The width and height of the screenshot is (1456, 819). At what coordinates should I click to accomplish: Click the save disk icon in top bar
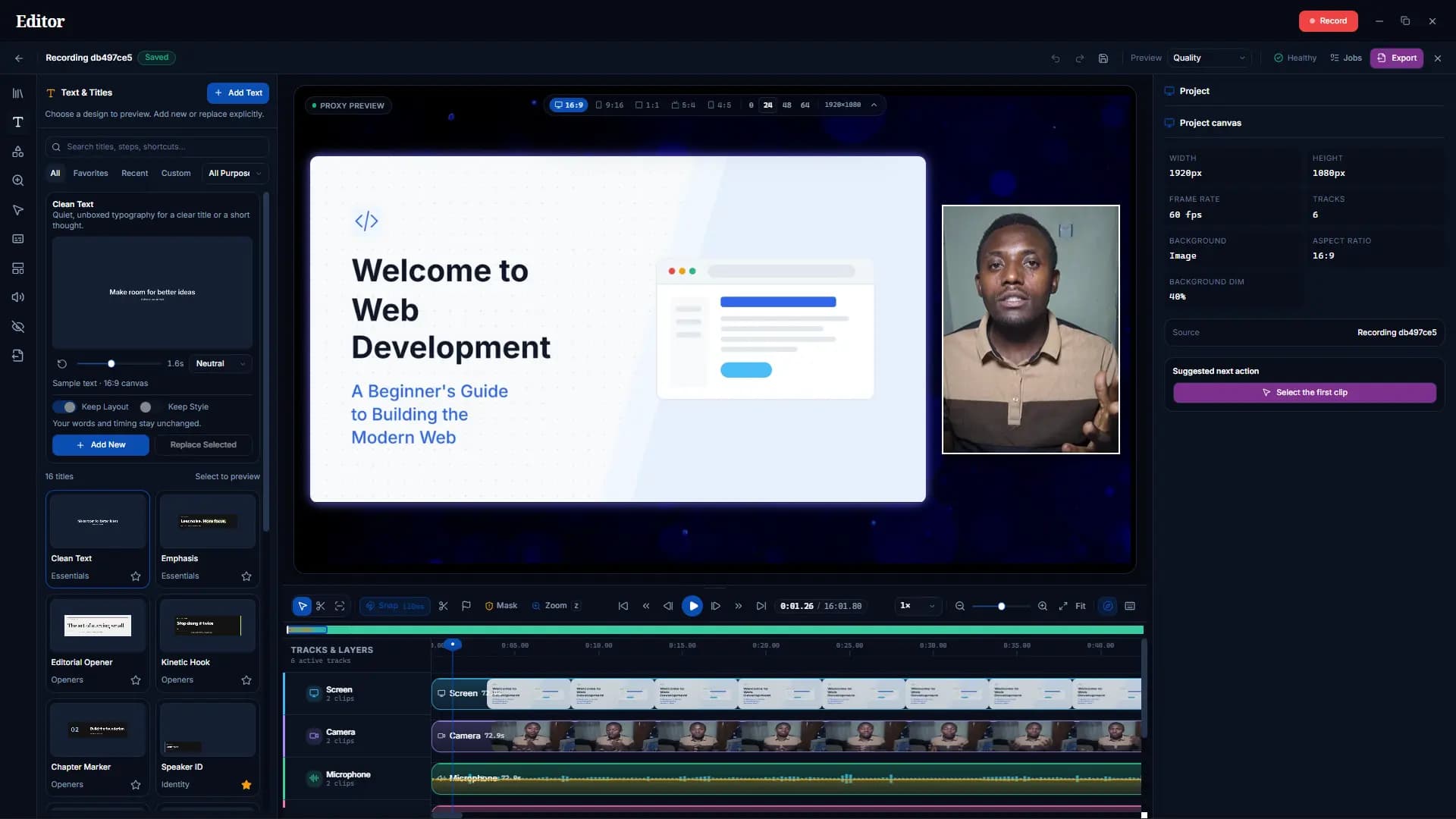coord(1103,58)
